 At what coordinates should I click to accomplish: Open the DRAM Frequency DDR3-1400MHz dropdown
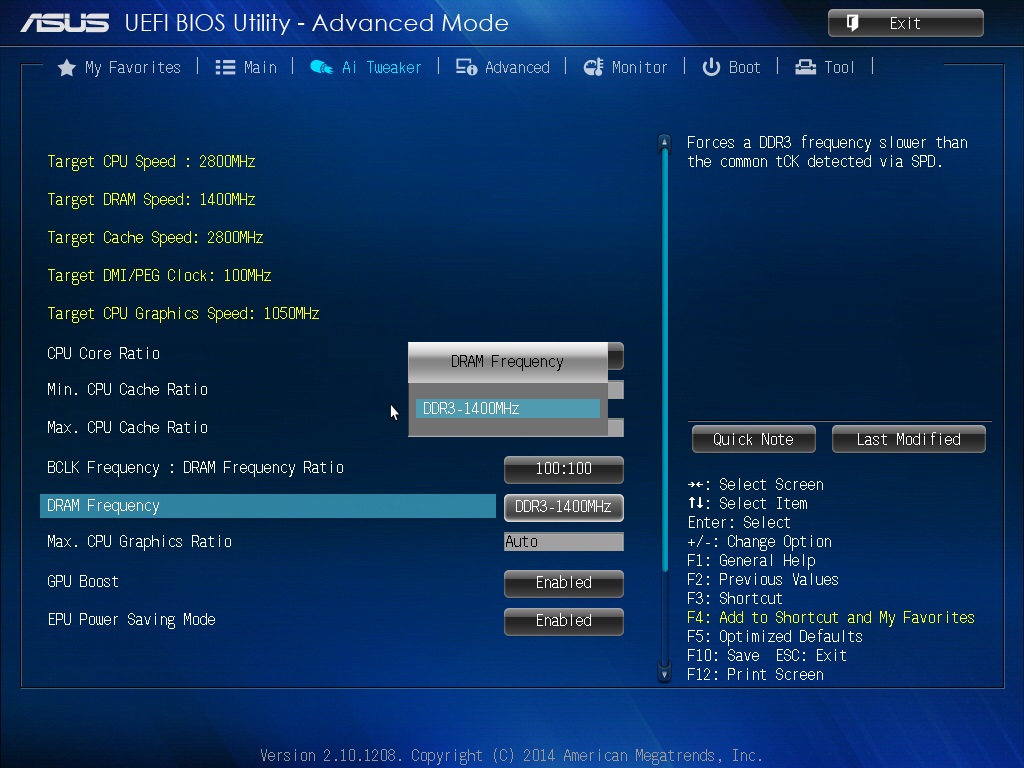(x=564, y=507)
